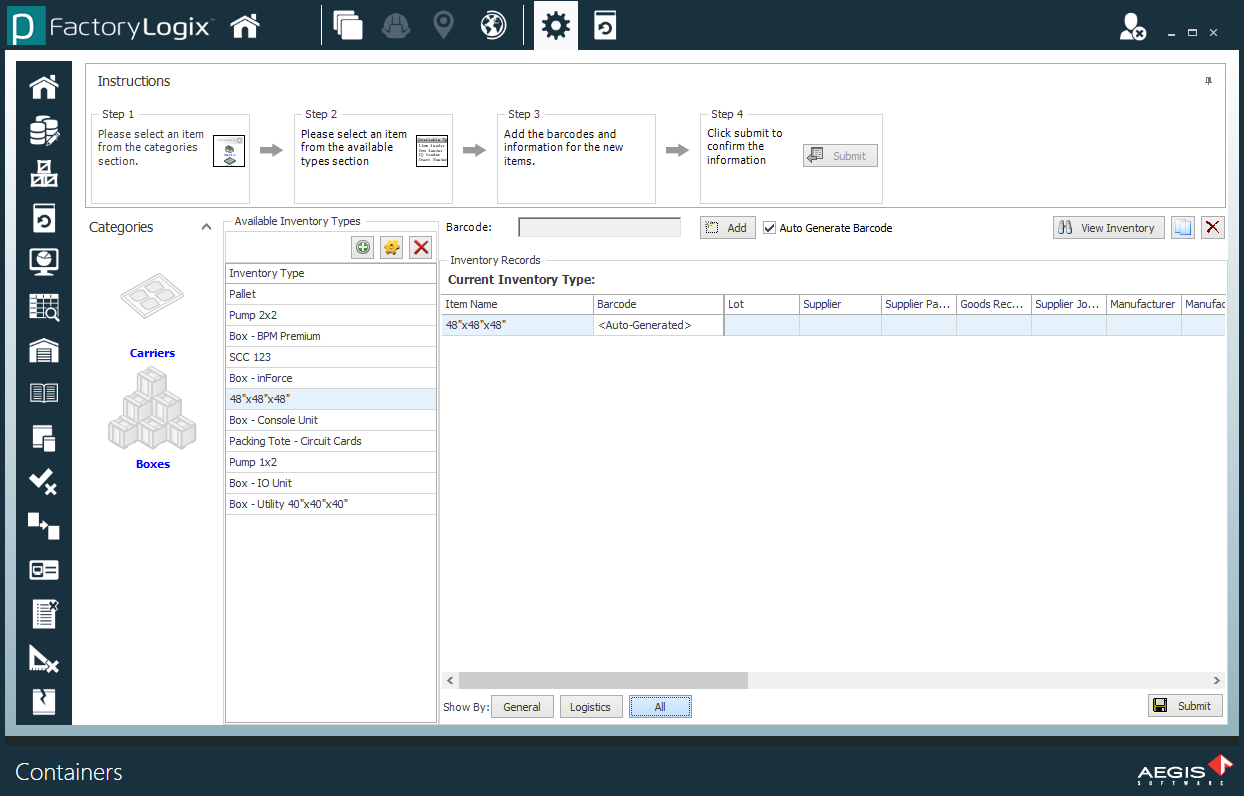The width and height of the screenshot is (1244, 796).
Task: Click the red X delete inventory type icon
Action: 421,248
